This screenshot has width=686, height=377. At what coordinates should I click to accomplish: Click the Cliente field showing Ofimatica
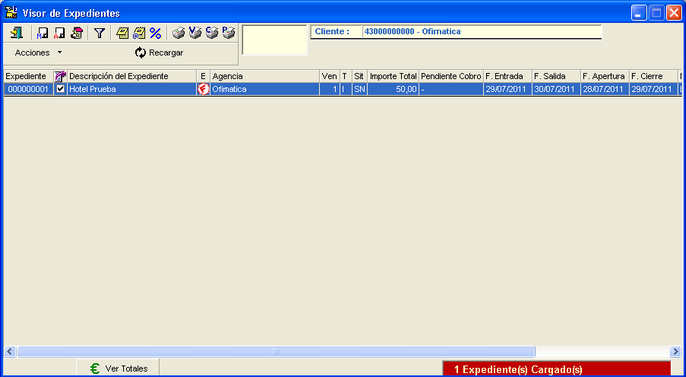482,31
